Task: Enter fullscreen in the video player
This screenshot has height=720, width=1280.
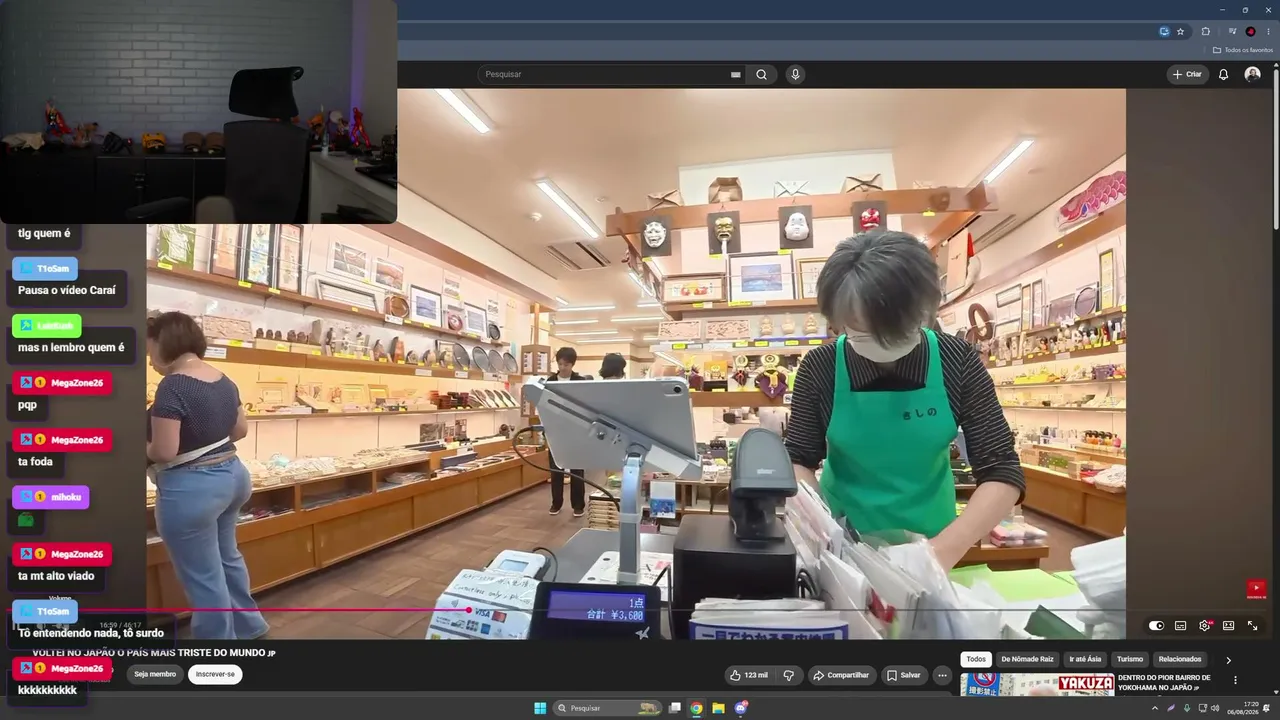Action: click(1252, 626)
